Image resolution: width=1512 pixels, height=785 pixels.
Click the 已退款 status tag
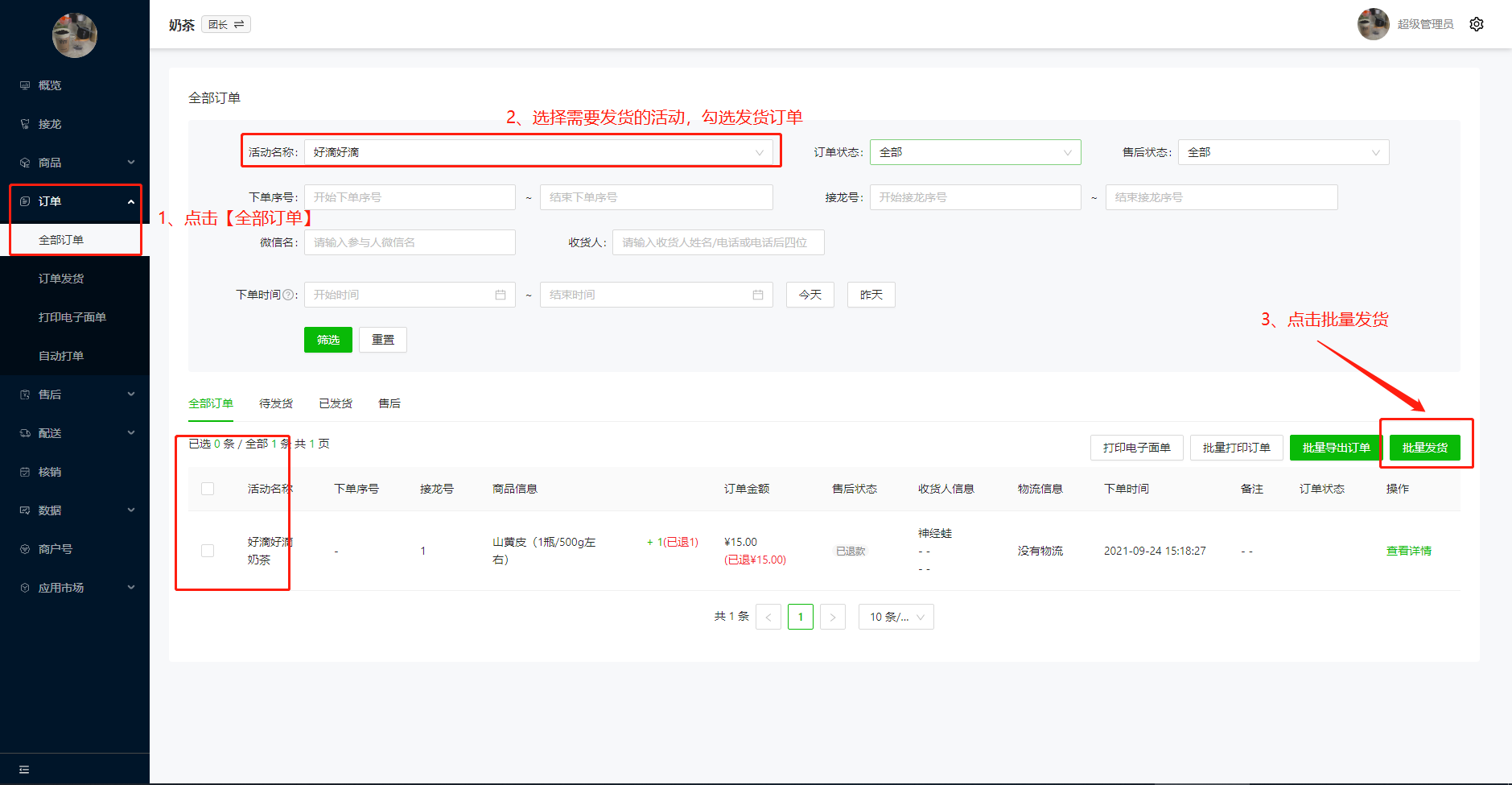point(851,551)
